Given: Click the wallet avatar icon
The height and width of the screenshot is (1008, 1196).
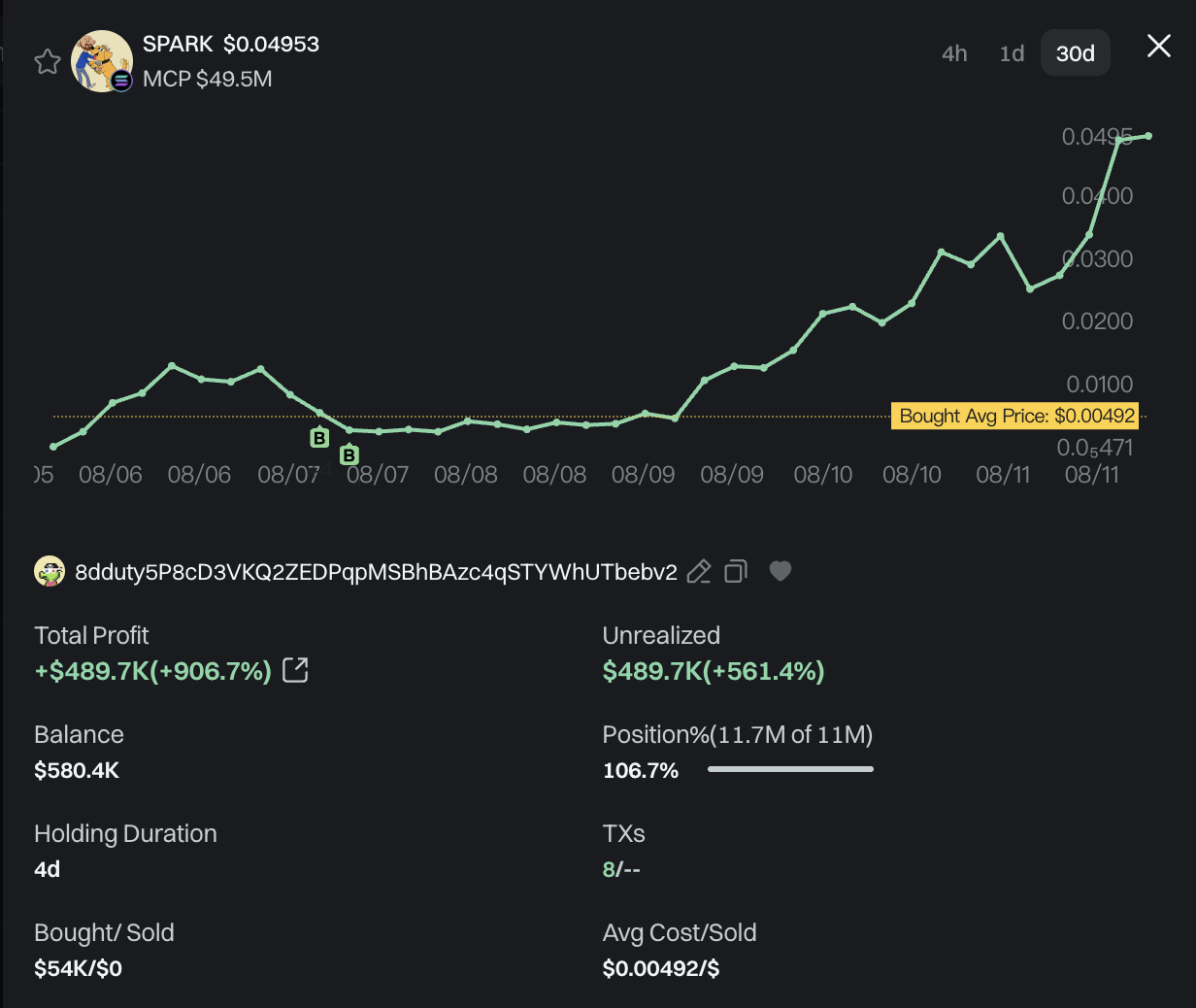Looking at the screenshot, I should 50,572.
